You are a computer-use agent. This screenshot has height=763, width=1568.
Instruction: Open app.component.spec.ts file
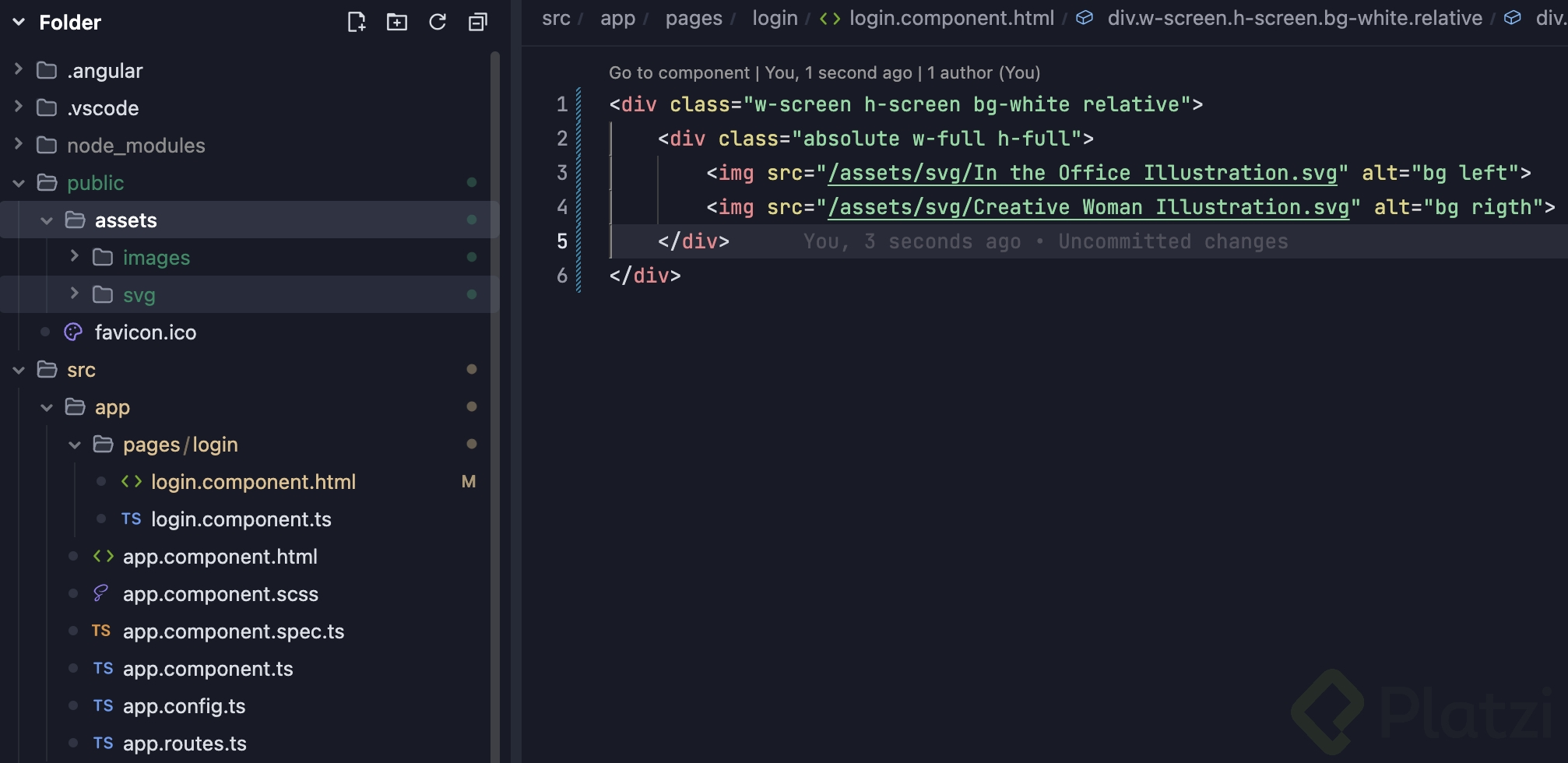[x=234, y=631]
